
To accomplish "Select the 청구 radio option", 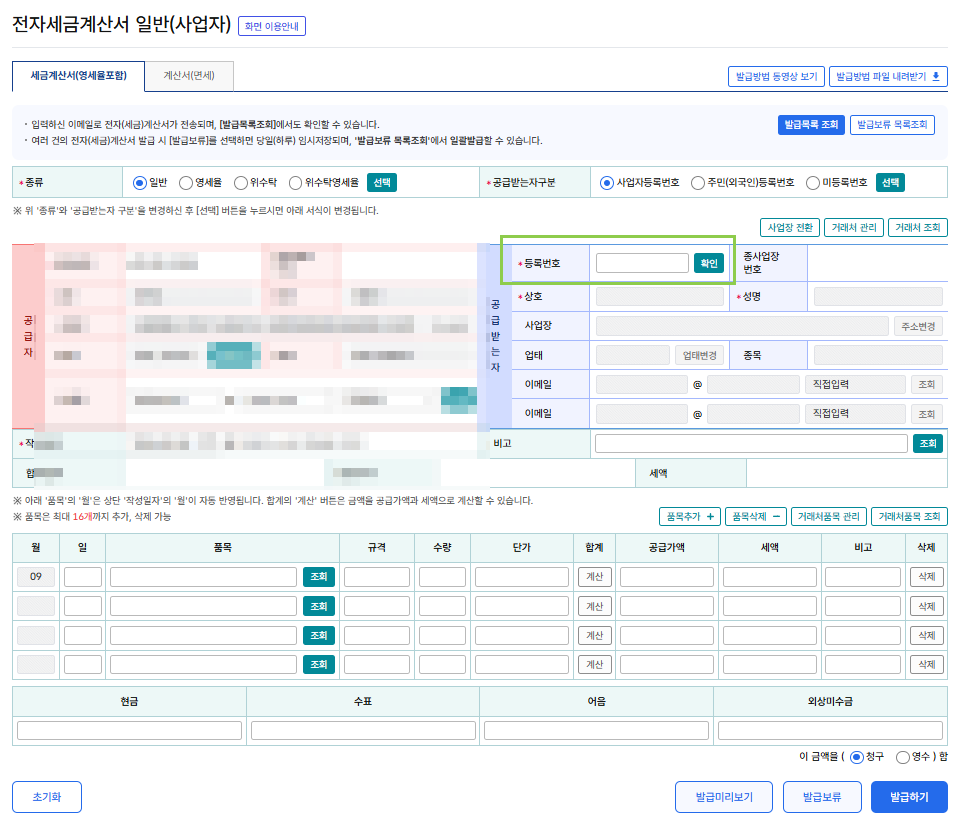I will pos(857,757).
